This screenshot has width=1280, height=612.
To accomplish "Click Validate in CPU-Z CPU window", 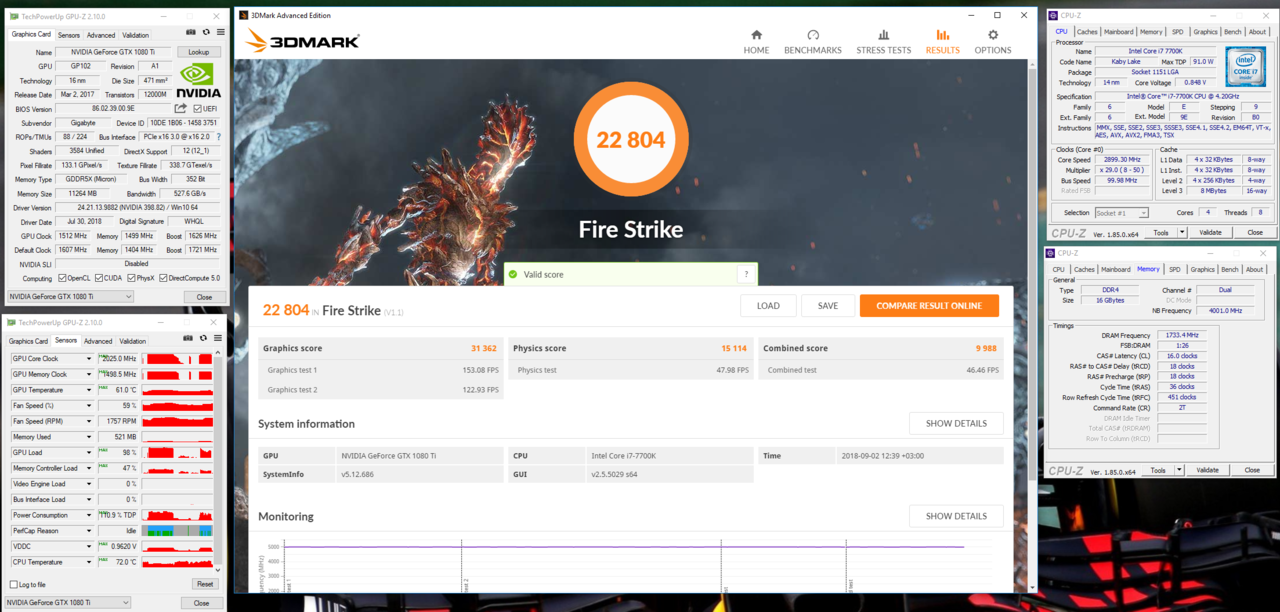I will pos(1210,232).
